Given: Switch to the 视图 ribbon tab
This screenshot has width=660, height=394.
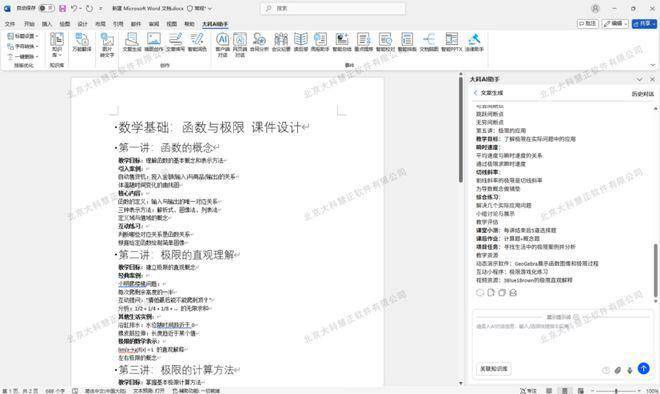Looking at the screenshot, I should [x=171, y=24].
